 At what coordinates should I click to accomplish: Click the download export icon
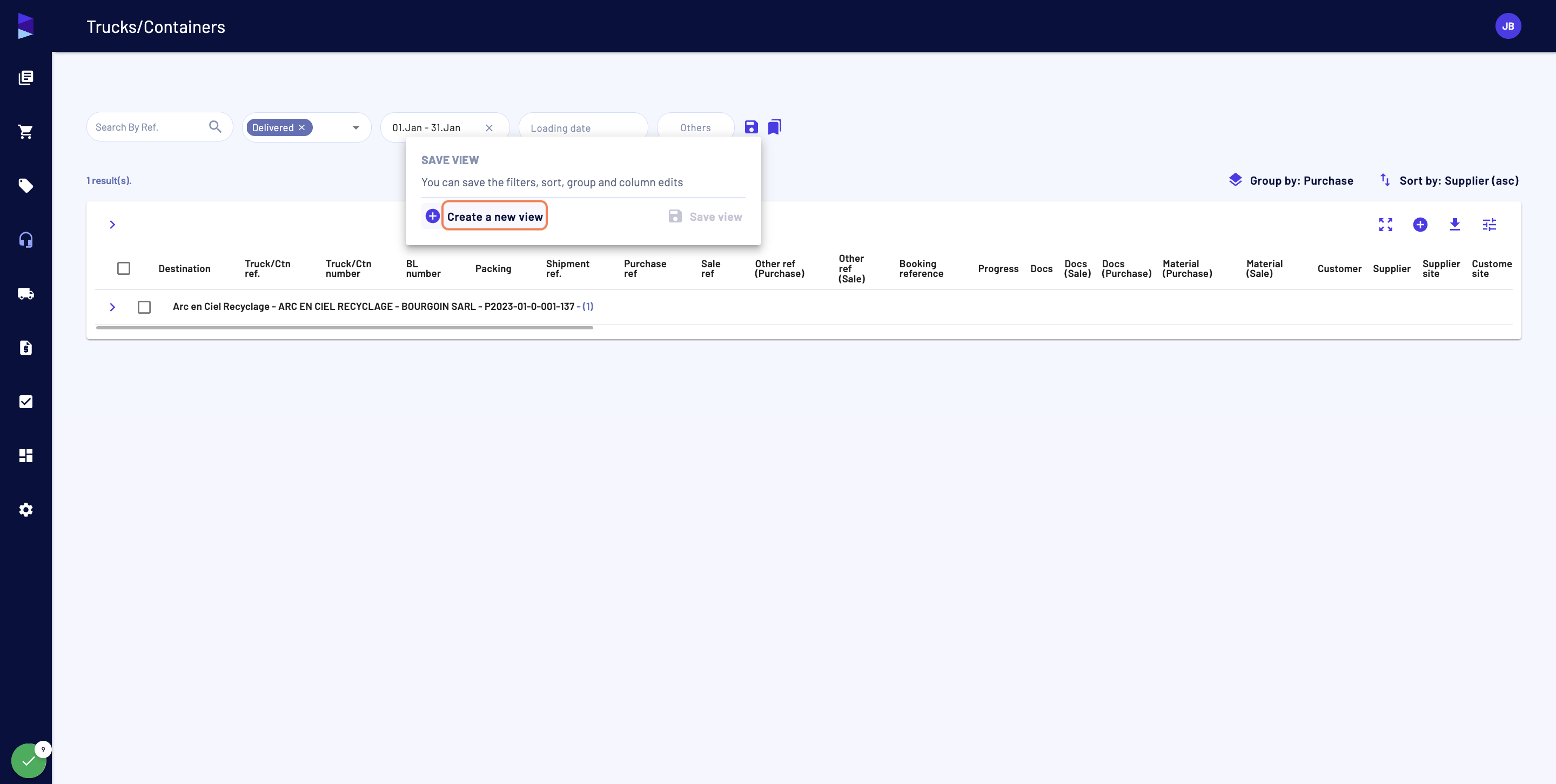click(x=1454, y=225)
